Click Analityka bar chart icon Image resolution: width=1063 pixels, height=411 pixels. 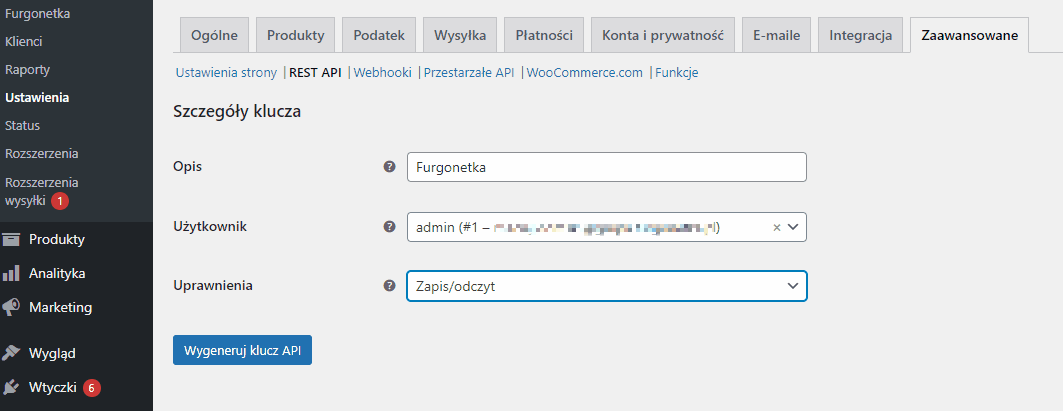click(12, 273)
